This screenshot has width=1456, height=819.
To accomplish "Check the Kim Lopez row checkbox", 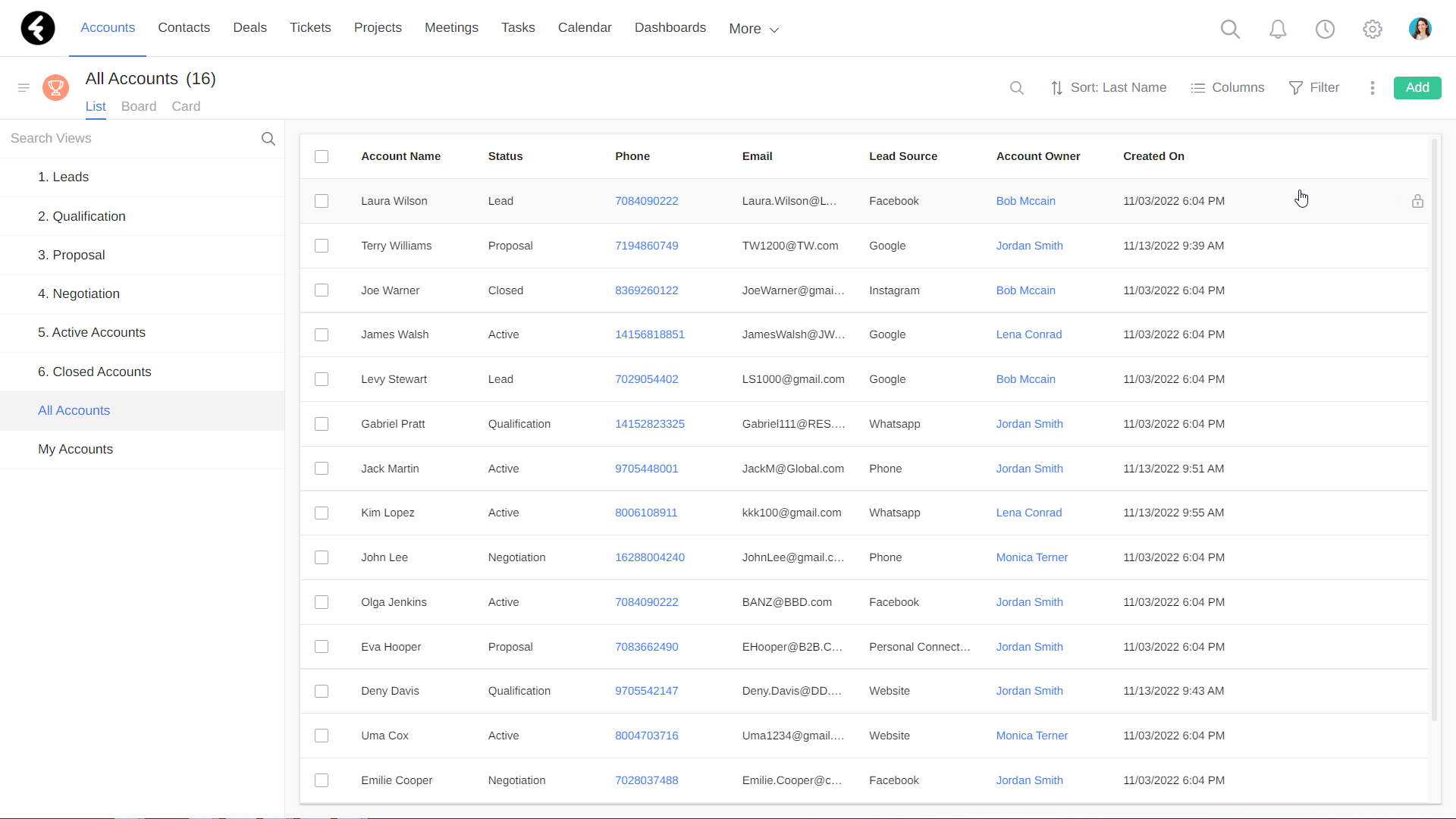I will click(322, 513).
